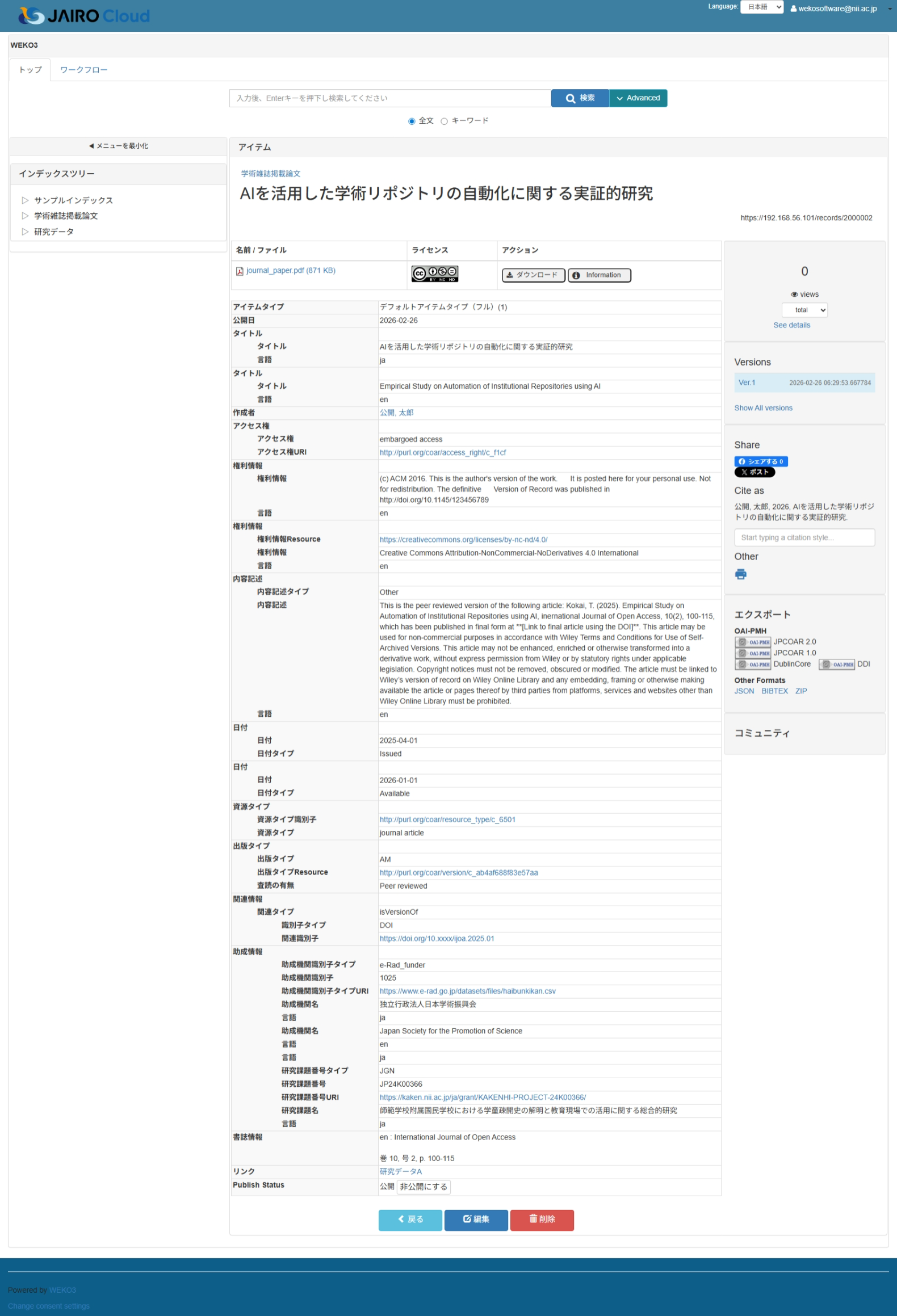Open the views total period dropdown

click(x=804, y=310)
